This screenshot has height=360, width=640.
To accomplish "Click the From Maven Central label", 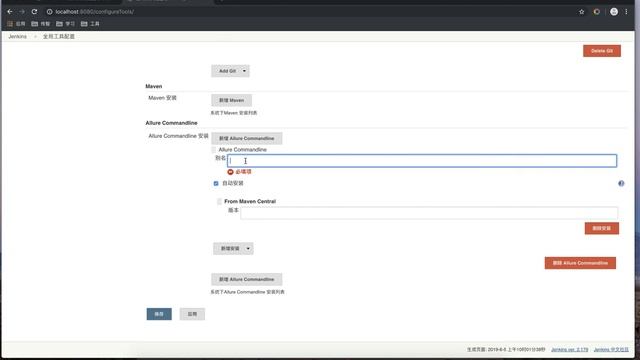I will coord(250,202).
